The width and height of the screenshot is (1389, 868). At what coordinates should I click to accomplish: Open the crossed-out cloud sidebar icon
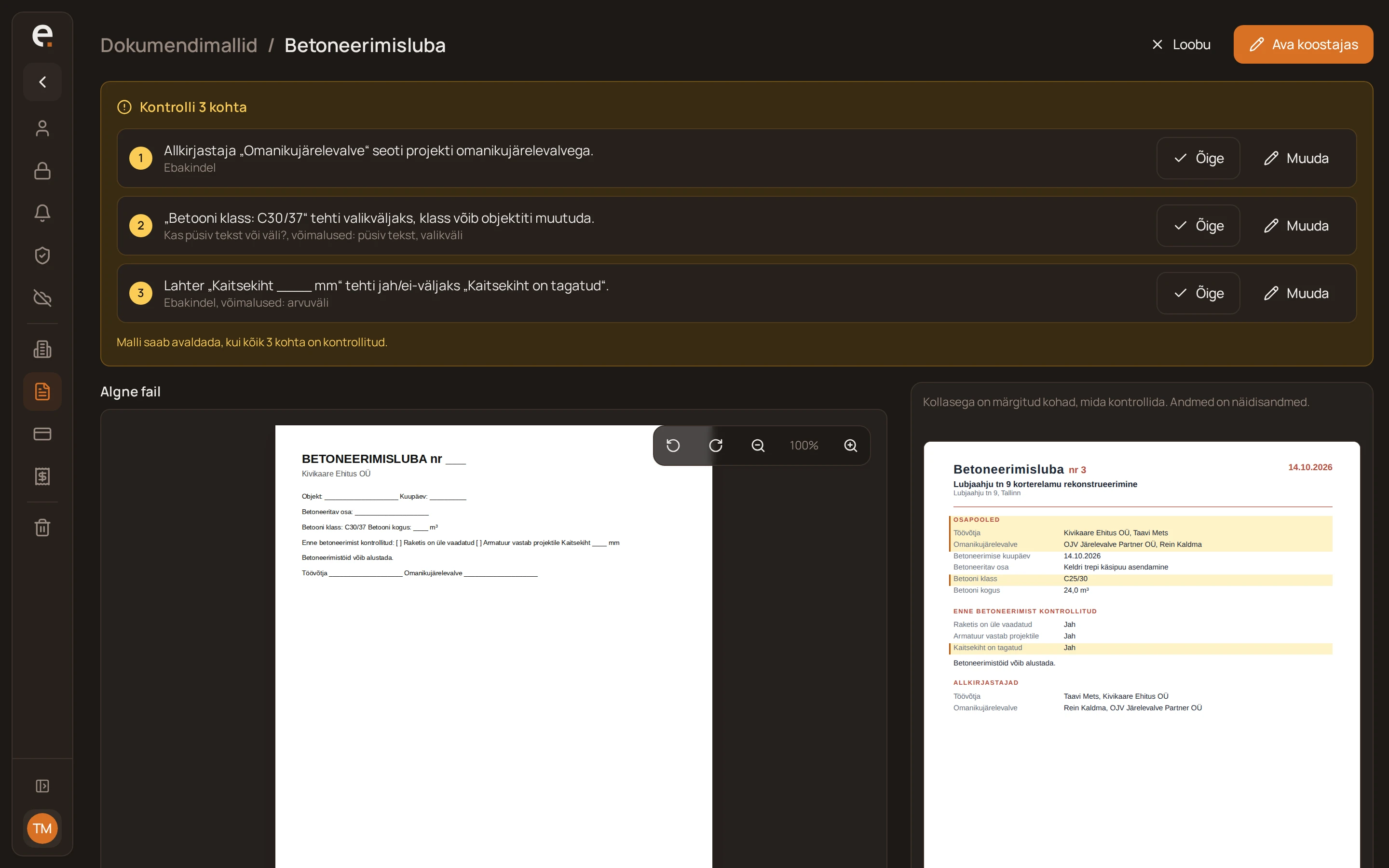[42, 298]
